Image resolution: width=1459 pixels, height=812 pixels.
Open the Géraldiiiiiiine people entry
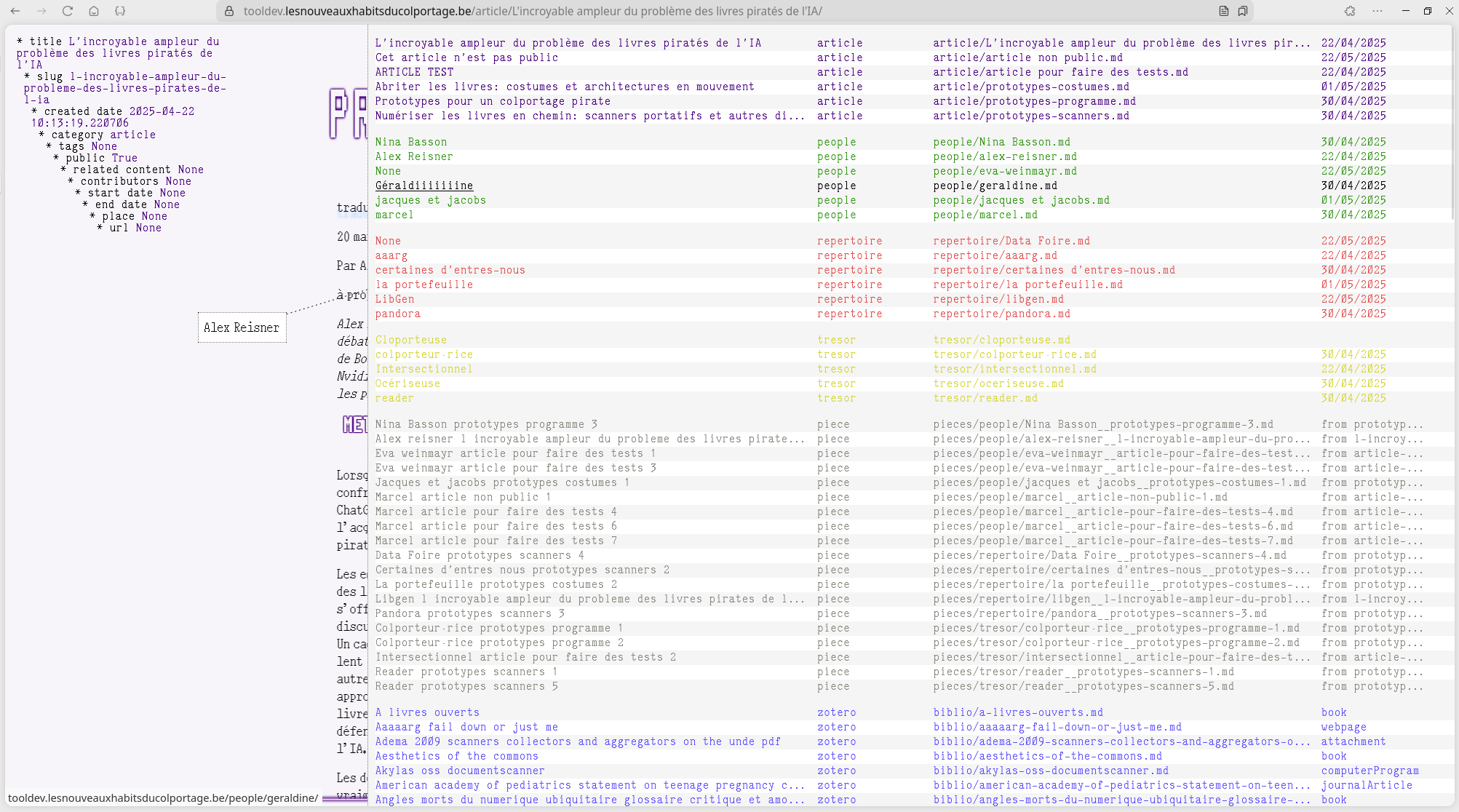[x=424, y=186]
